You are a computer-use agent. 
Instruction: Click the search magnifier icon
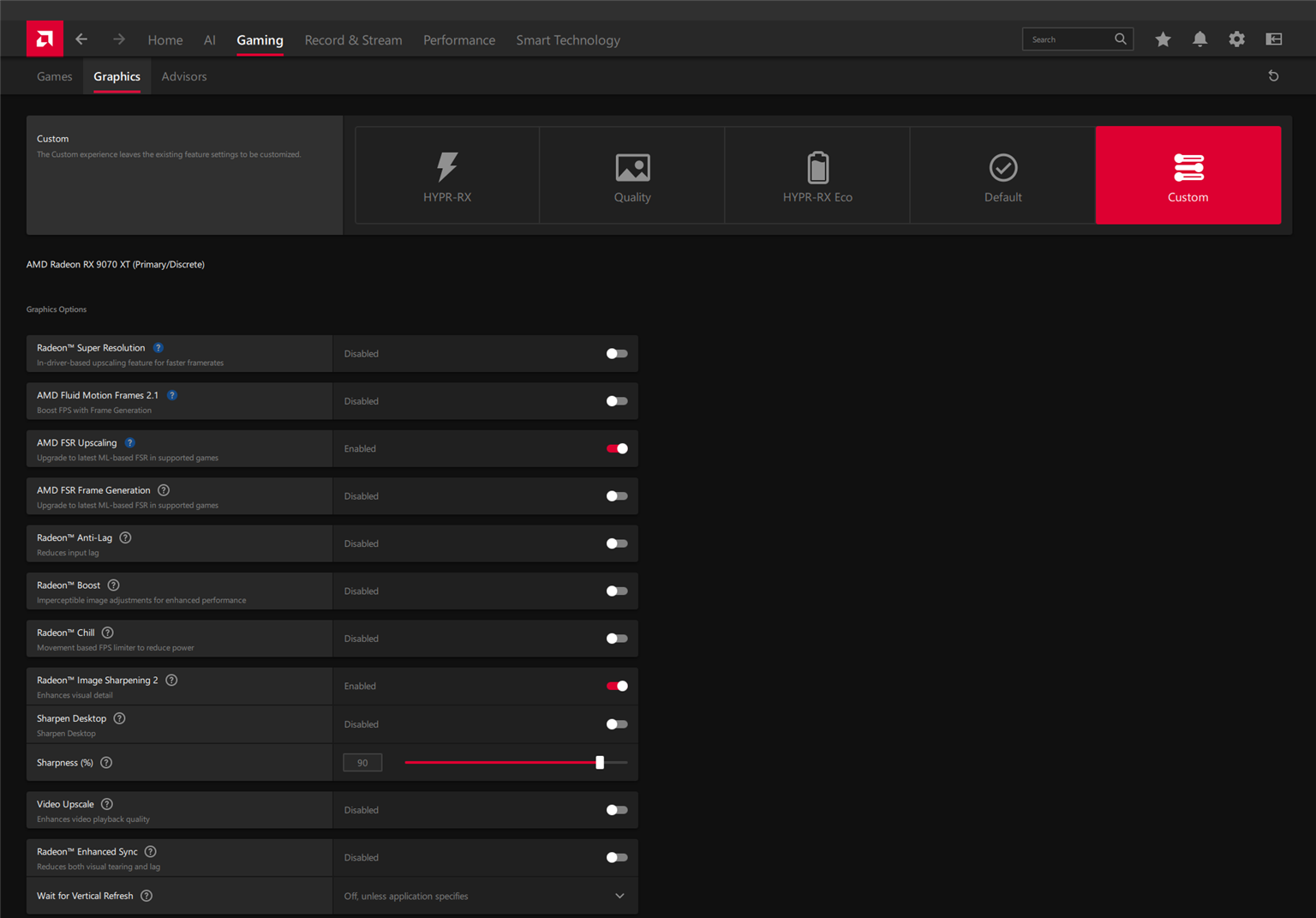(x=1121, y=39)
